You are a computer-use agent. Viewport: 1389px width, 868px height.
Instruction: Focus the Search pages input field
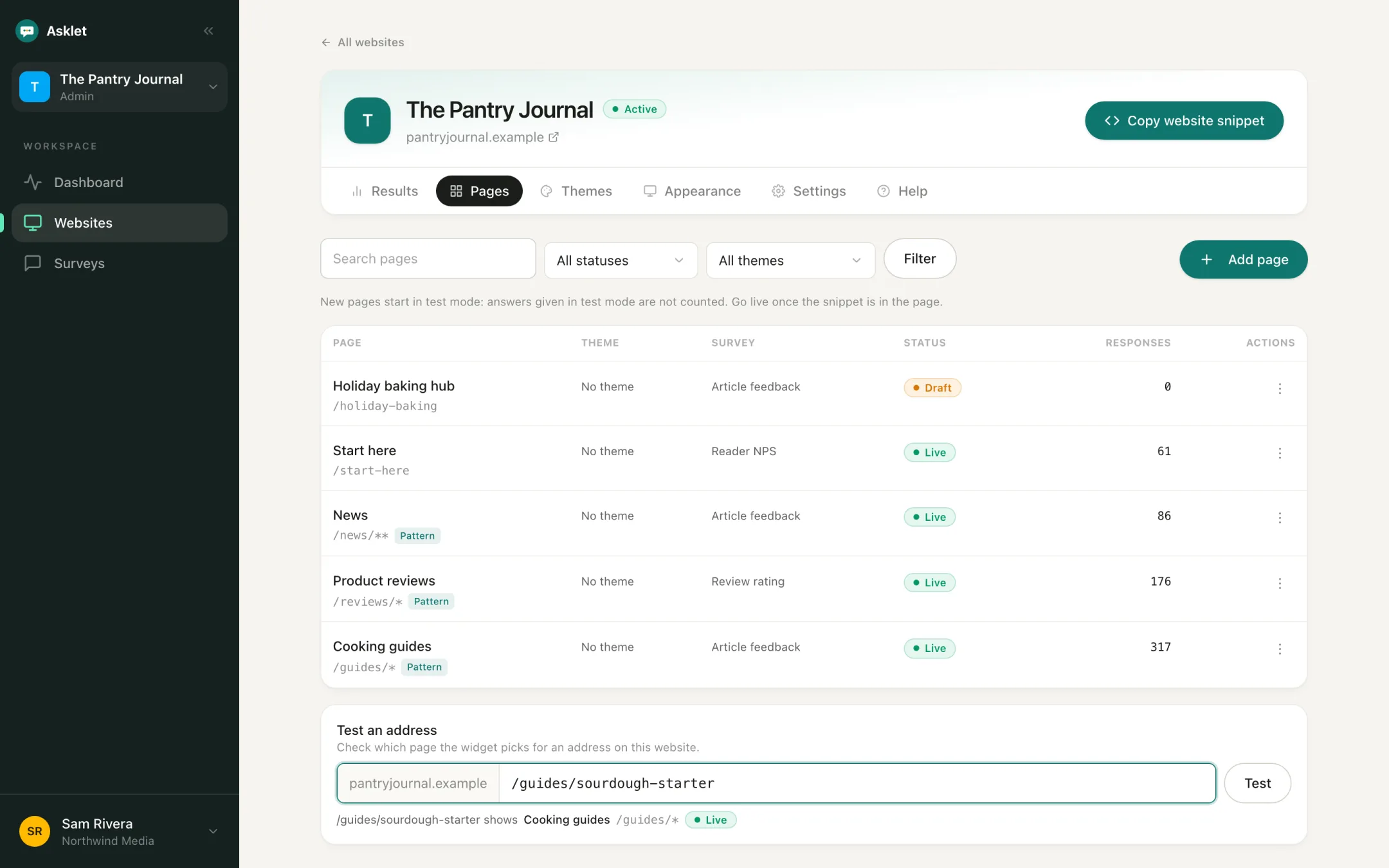(428, 258)
